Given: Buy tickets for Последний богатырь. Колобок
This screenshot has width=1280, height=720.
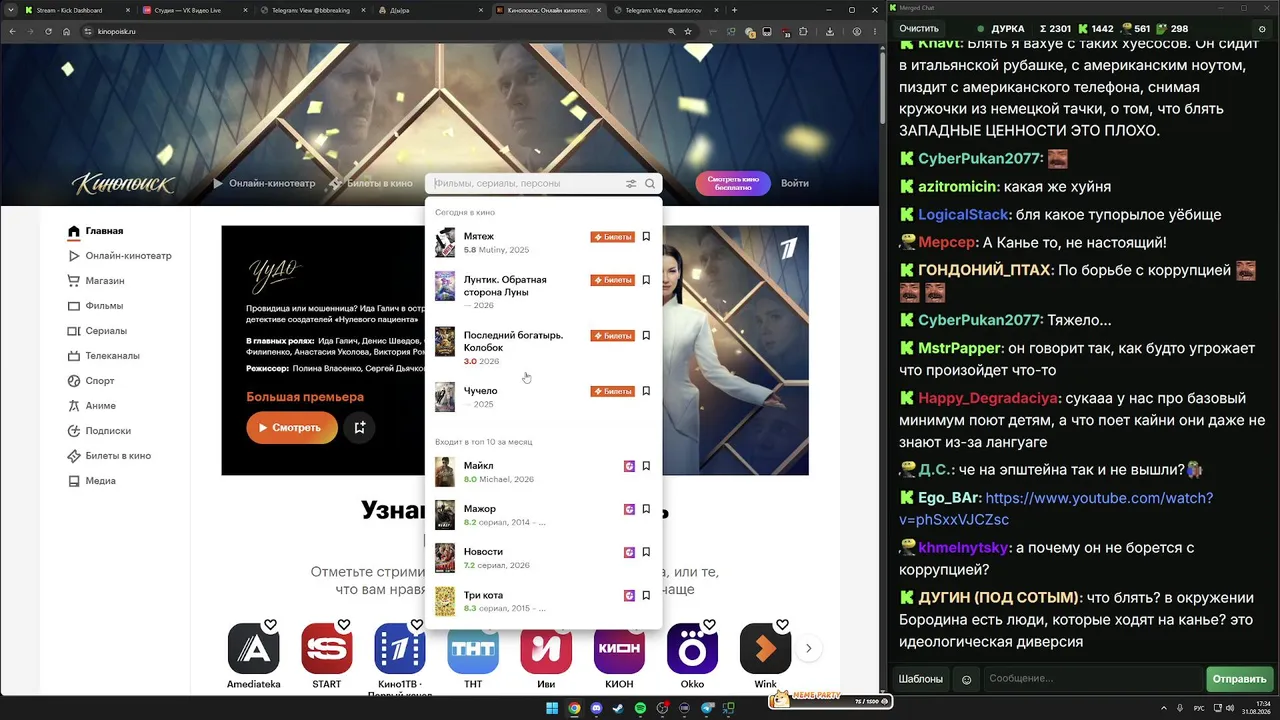Looking at the screenshot, I should pos(612,336).
